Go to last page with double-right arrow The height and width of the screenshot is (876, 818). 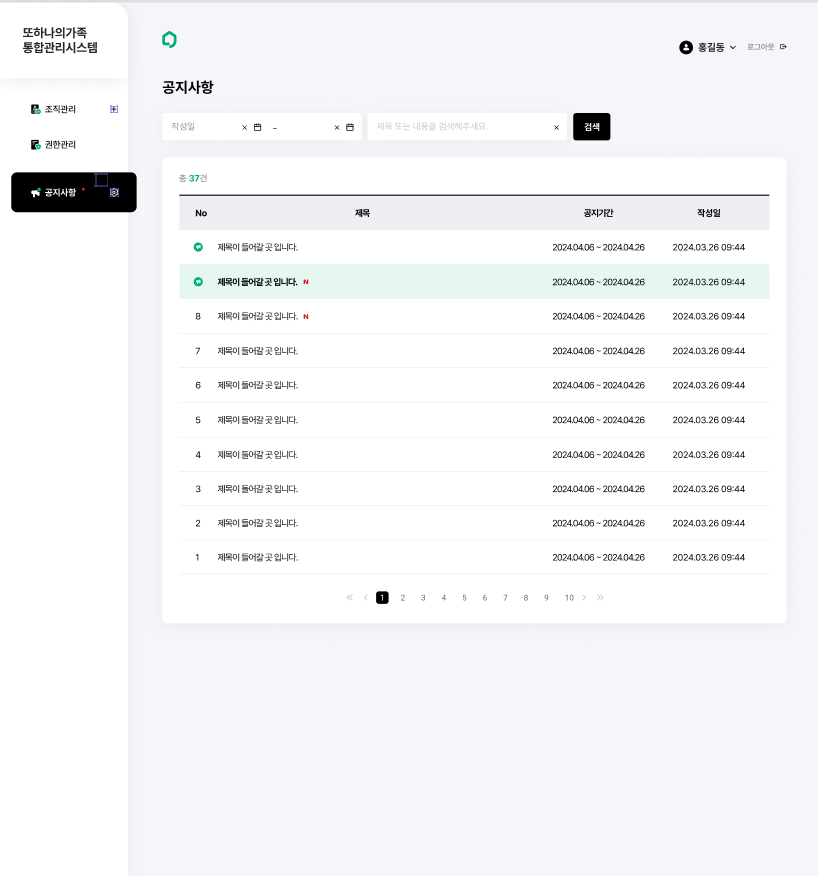click(x=600, y=597)
